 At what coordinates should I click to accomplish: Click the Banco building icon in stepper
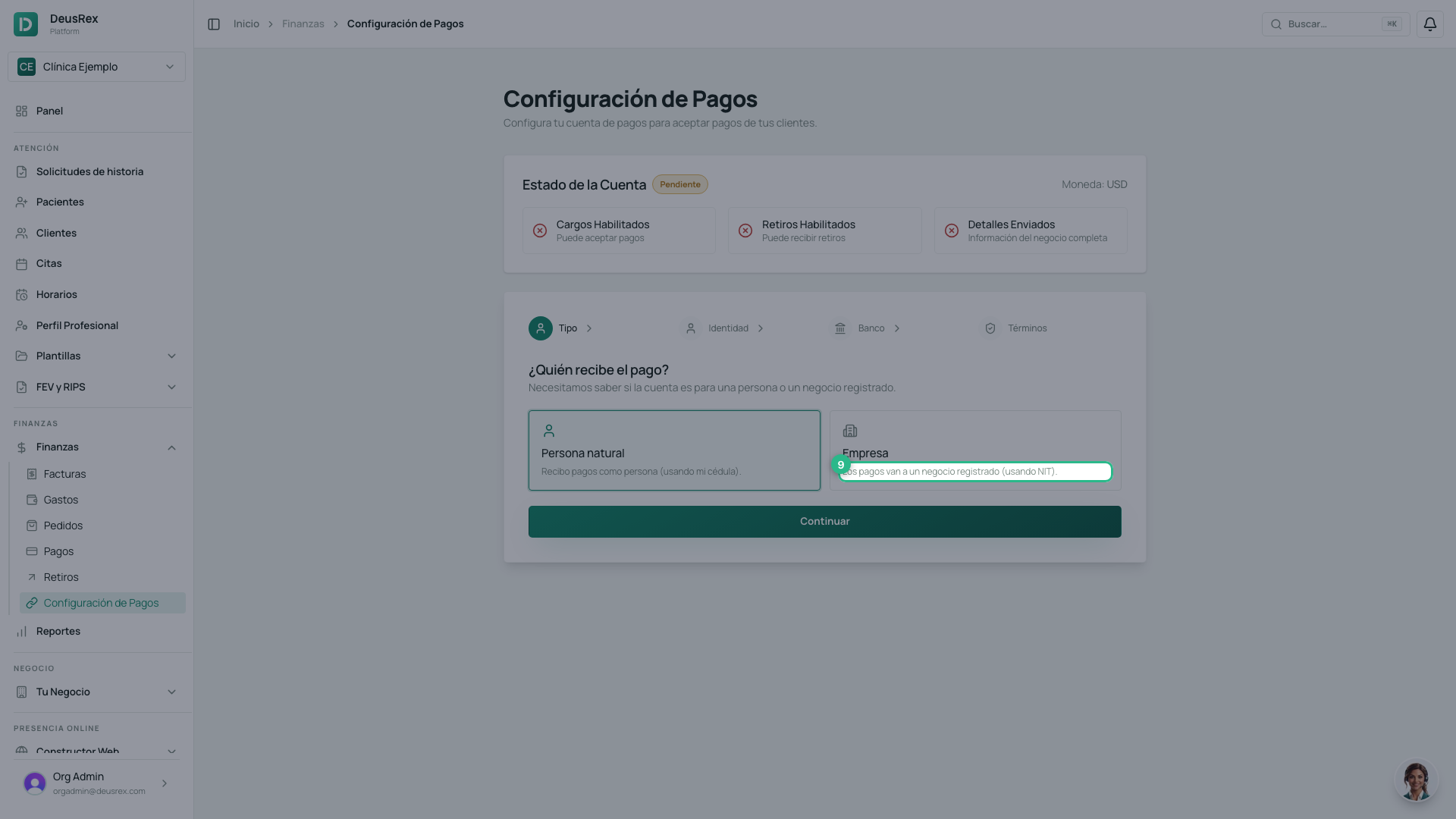[840, 328]
